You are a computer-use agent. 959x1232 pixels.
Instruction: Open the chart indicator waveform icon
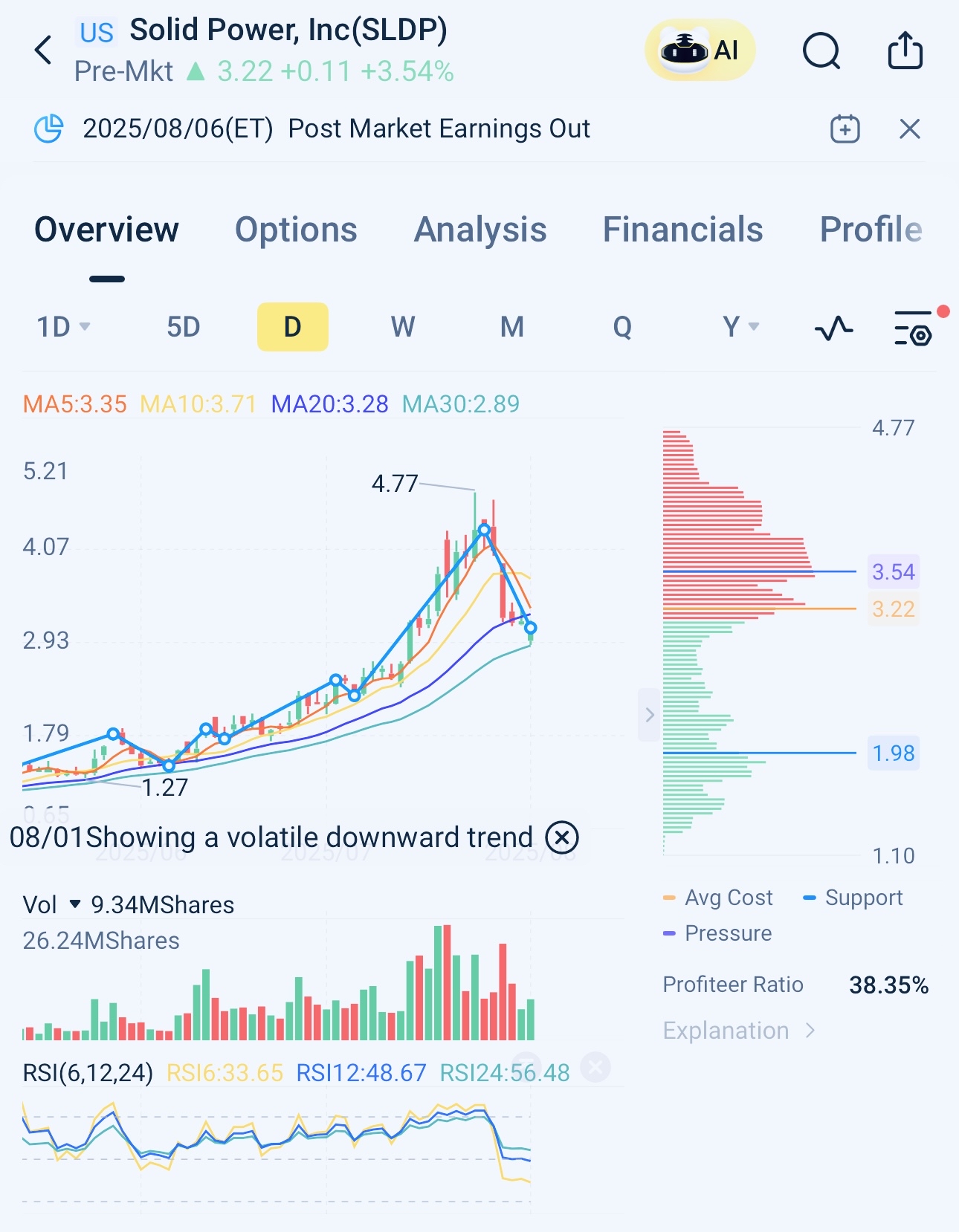point(833,328)
